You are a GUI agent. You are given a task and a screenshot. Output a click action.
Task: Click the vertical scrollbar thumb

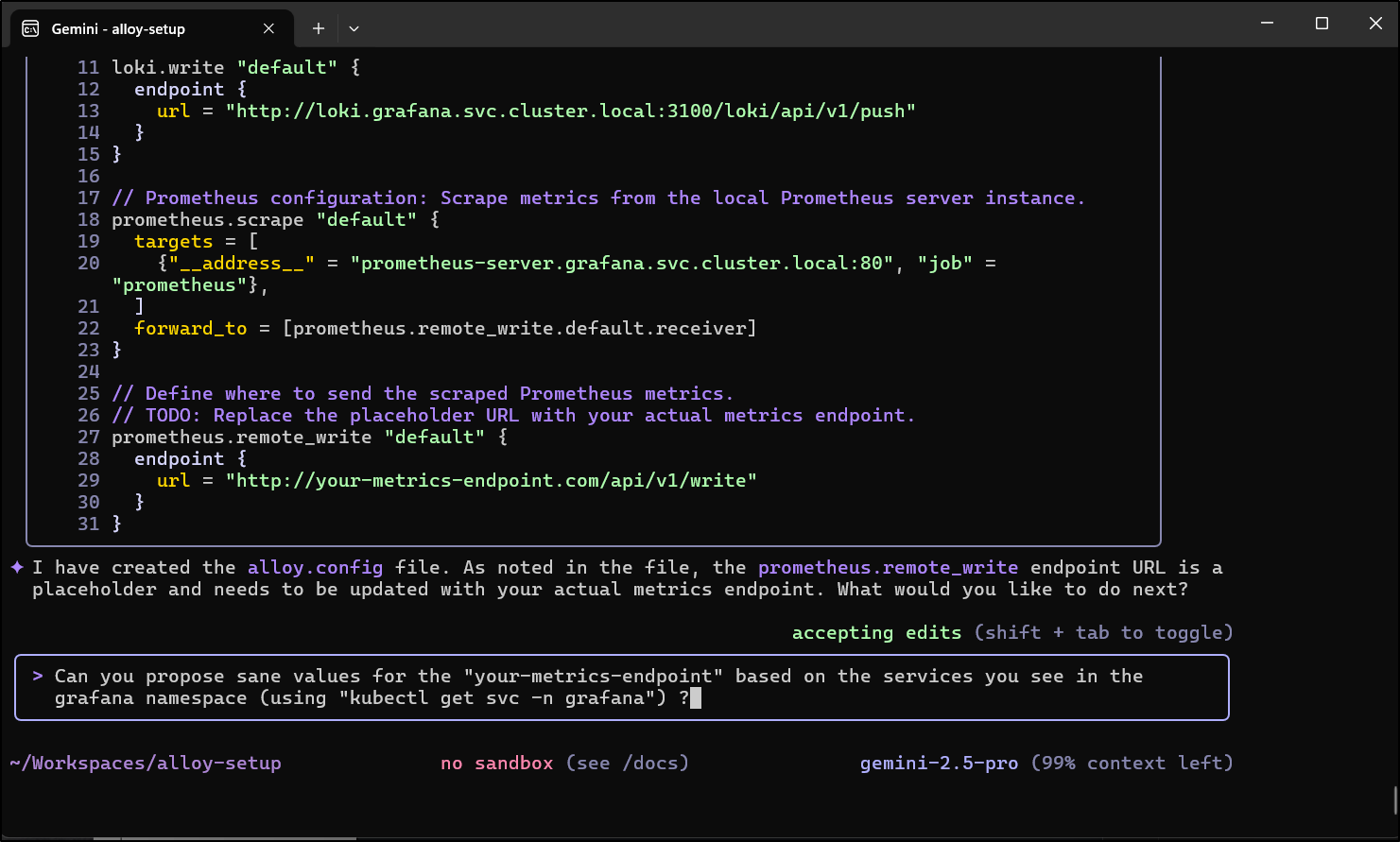(x=1395, y=801)
